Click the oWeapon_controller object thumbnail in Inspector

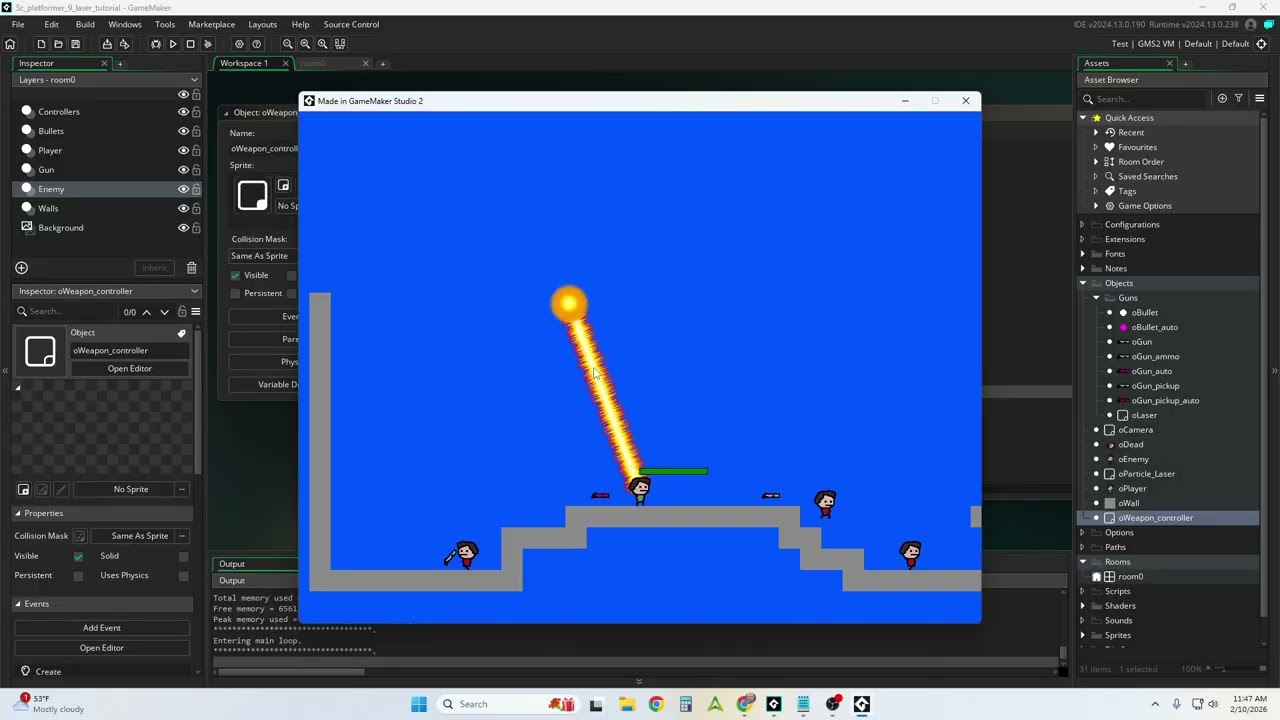point(40,351)
